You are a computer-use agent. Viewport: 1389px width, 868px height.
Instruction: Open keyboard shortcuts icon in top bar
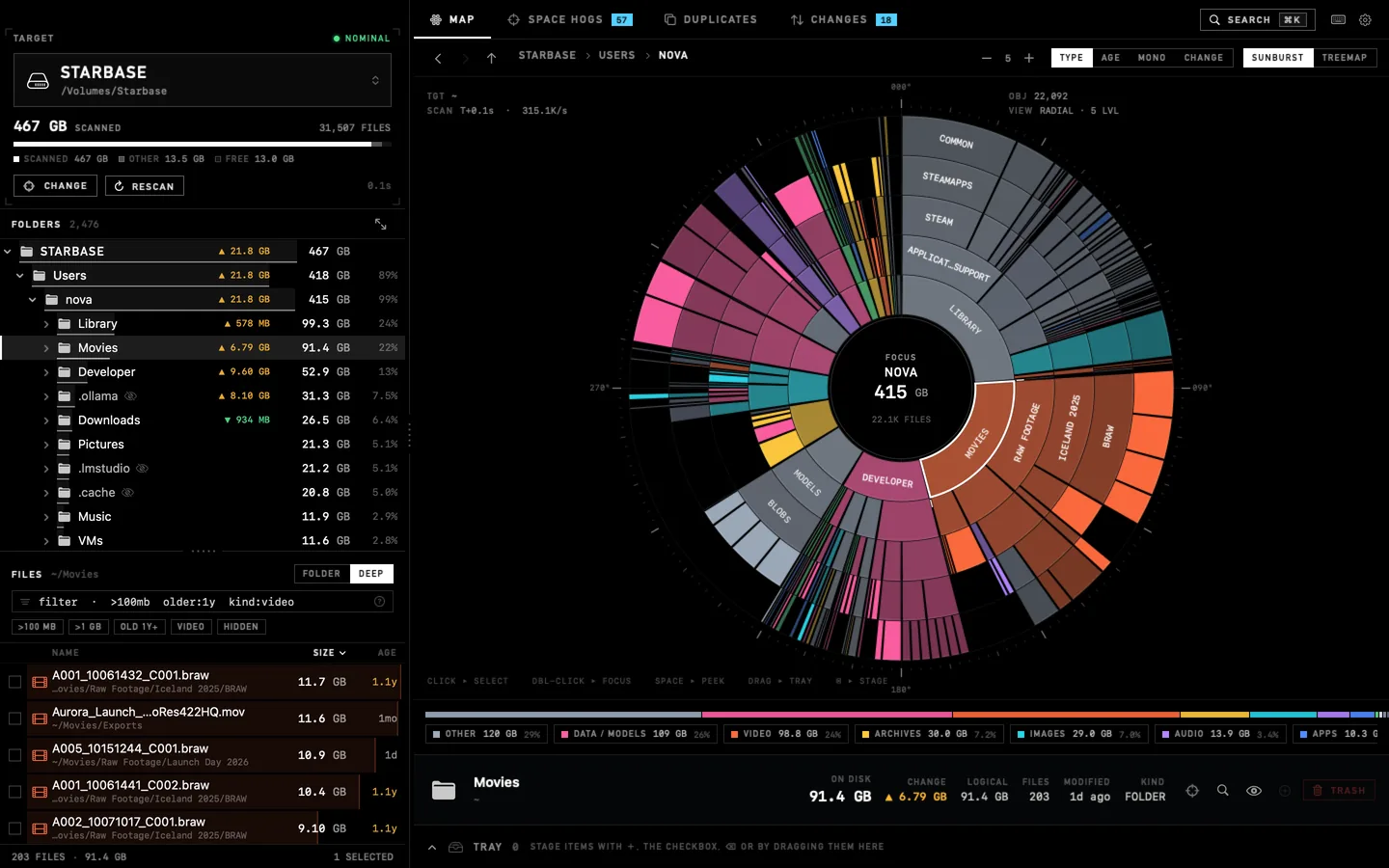tap(1338, 19)
